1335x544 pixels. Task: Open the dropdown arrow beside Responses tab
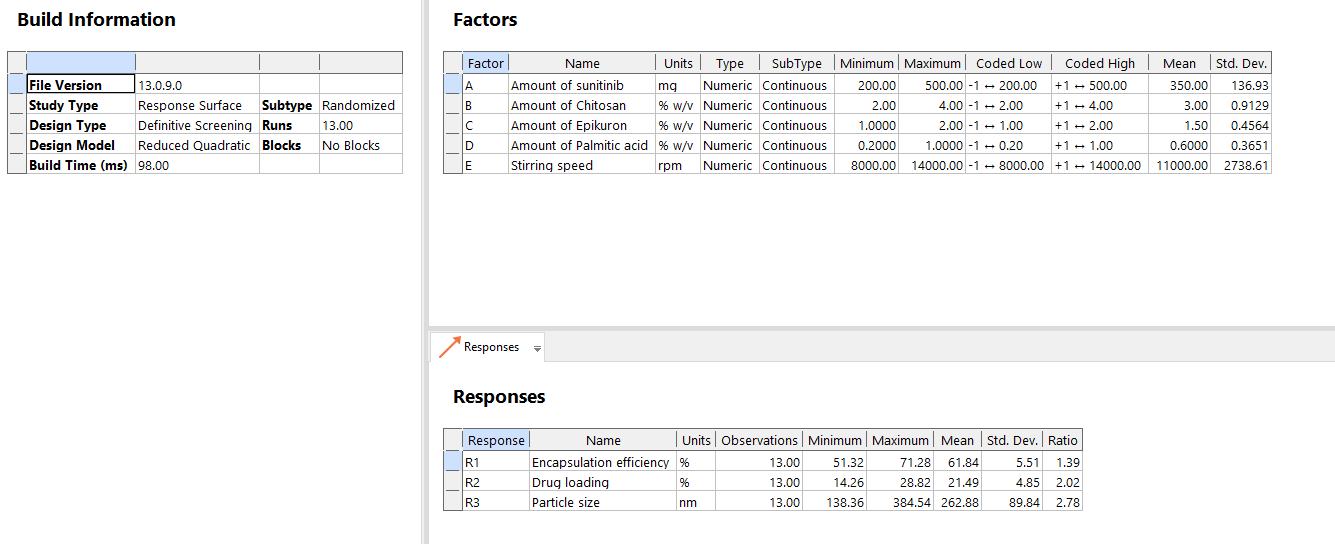537,349
